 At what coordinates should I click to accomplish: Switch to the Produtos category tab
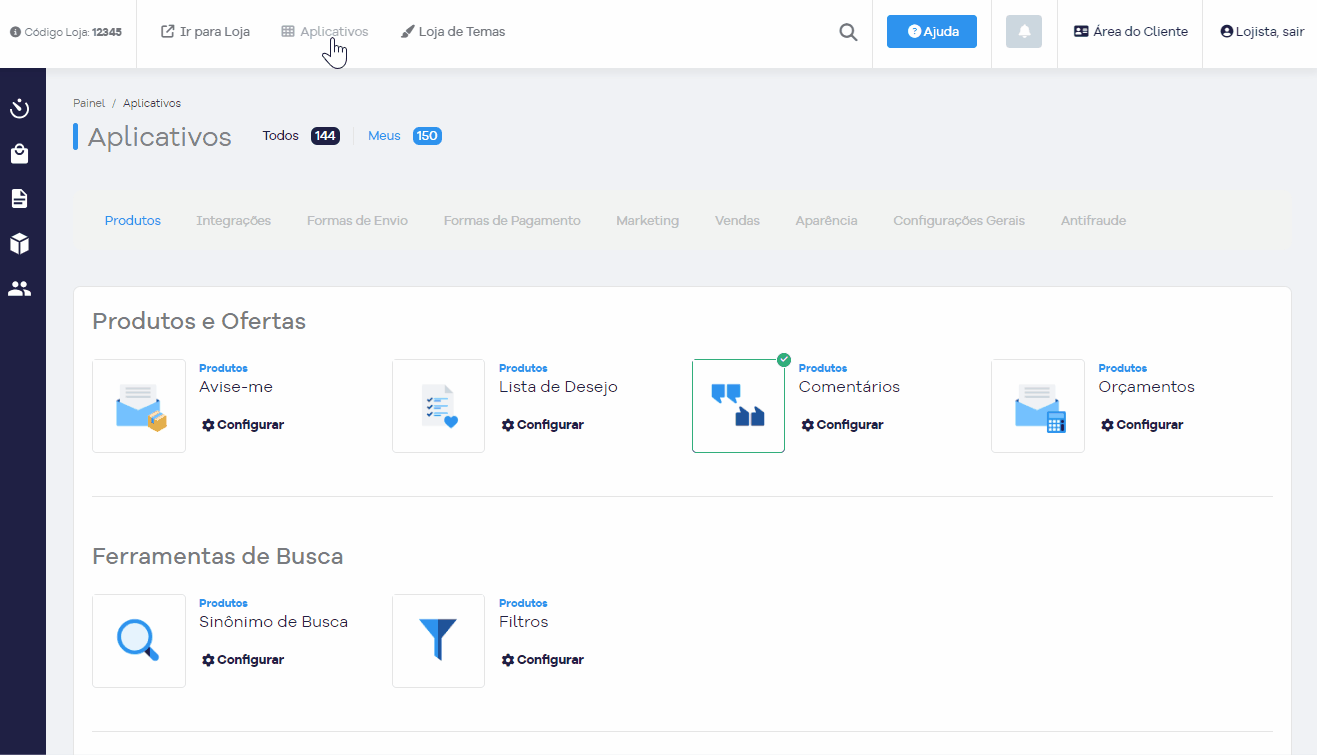pos(133,221)
